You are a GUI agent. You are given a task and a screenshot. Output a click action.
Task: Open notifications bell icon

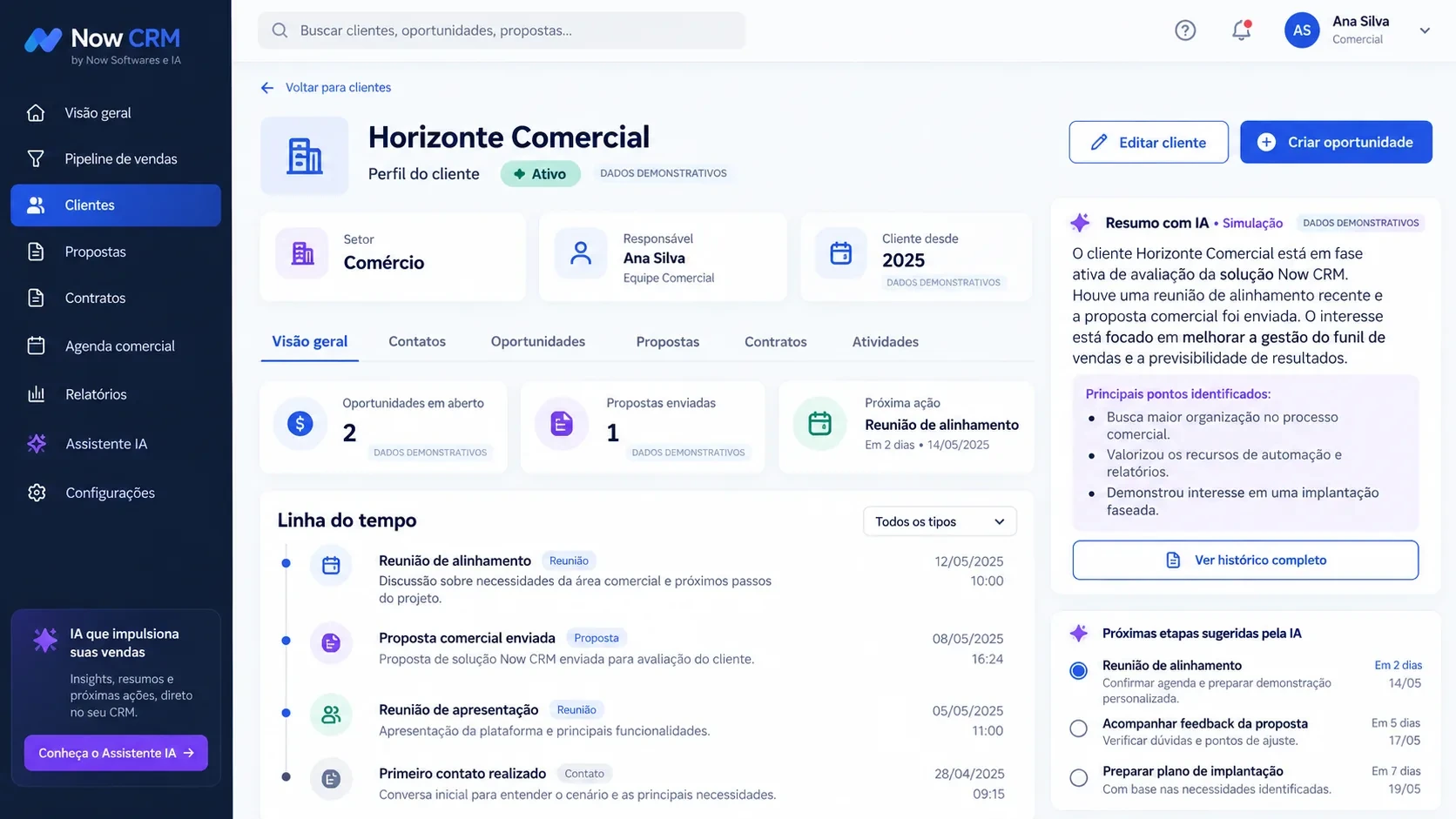[x=1241, y=30]
